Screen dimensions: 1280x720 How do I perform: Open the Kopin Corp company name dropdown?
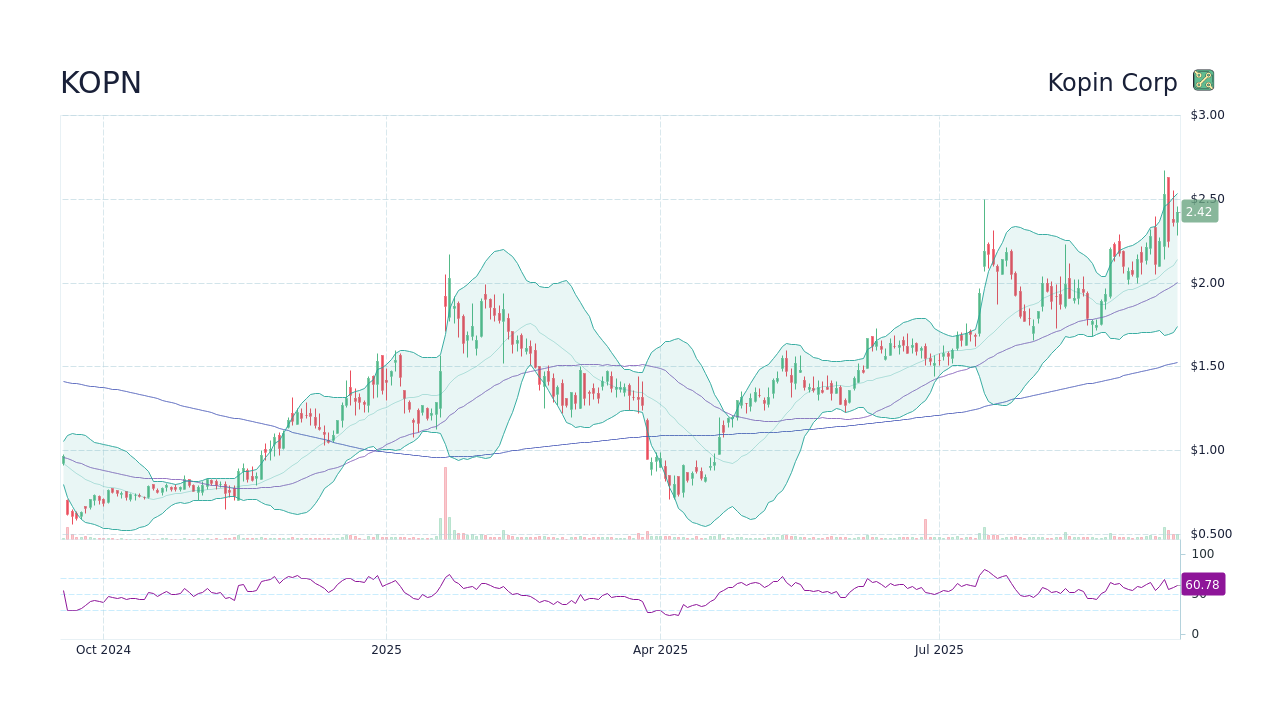1113,82
